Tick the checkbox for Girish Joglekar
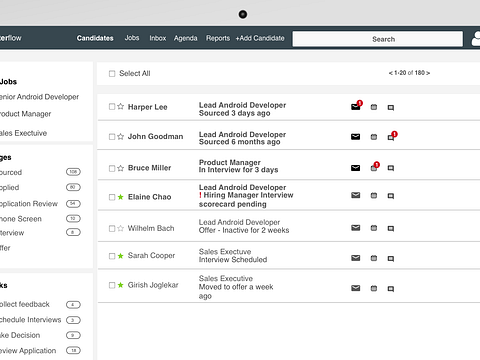Image resolution: width=480 pixels, height=360 pixels. click(x=112, y=285)
